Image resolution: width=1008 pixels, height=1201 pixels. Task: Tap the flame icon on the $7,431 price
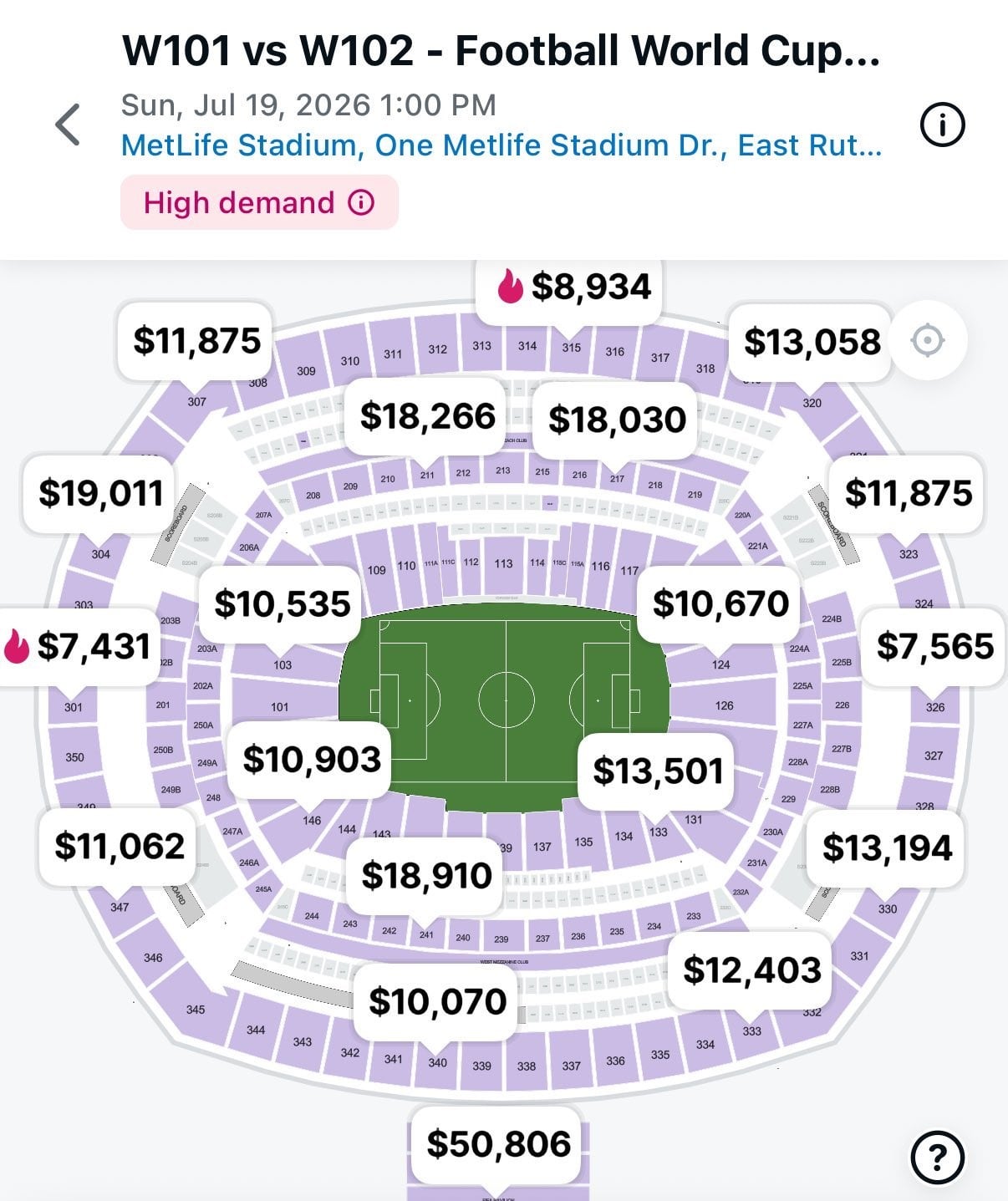coord(16,646)
